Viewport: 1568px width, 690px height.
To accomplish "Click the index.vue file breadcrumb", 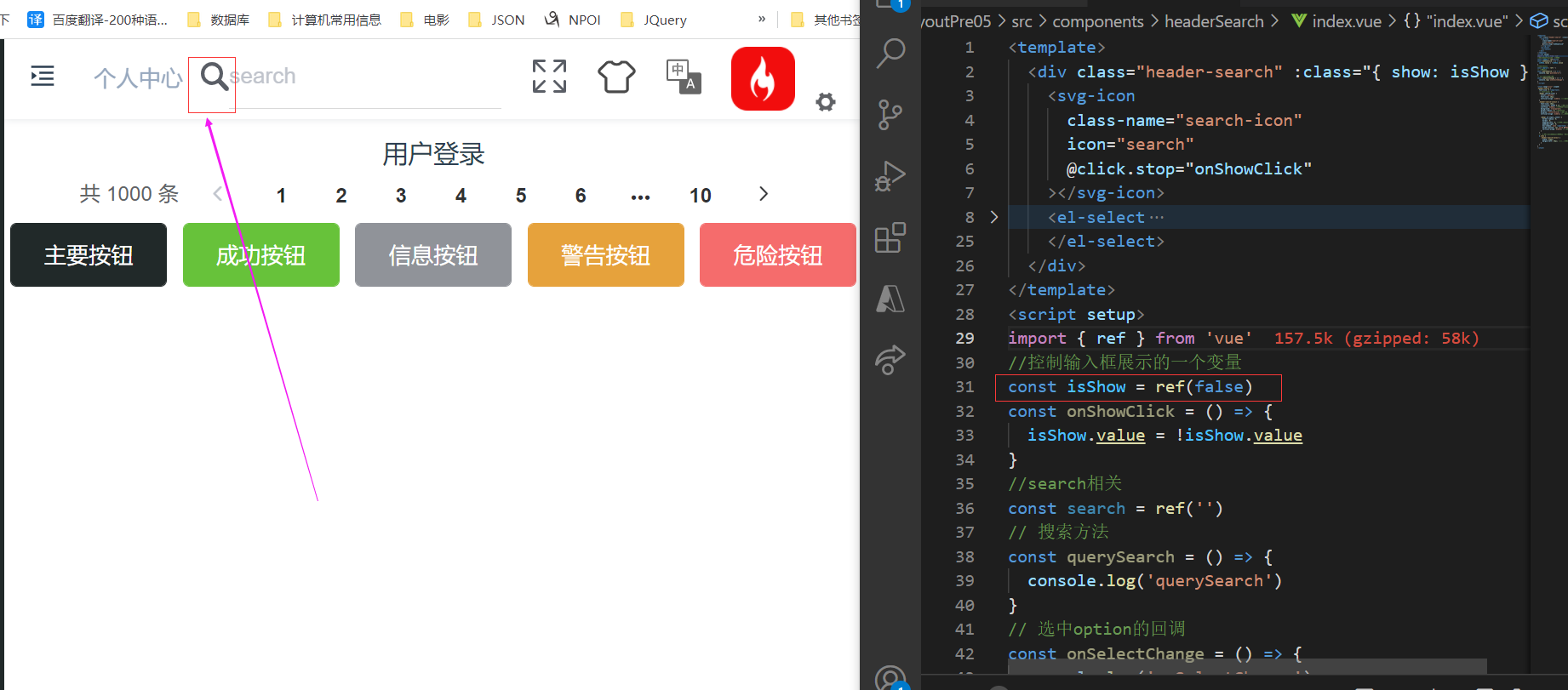I will pyautogui.click(x=1336, y=21).
